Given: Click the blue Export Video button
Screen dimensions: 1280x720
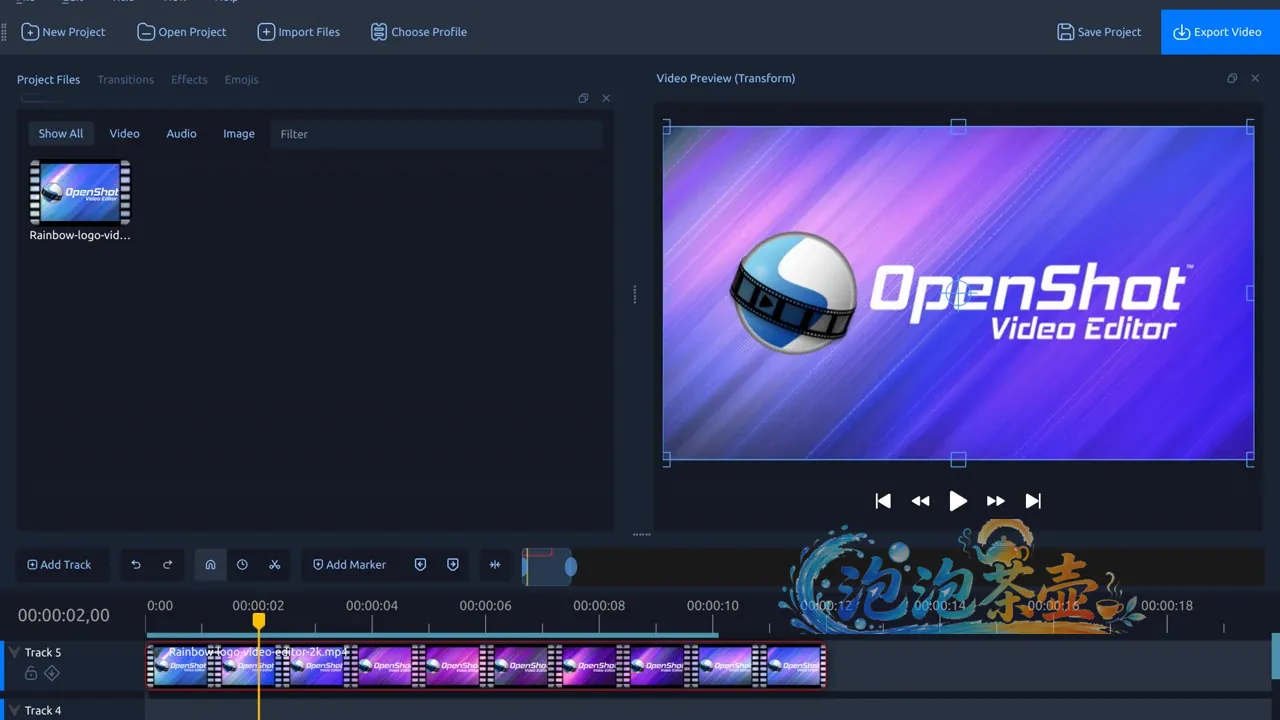Looking at the screenshot, I should 1220,32.
